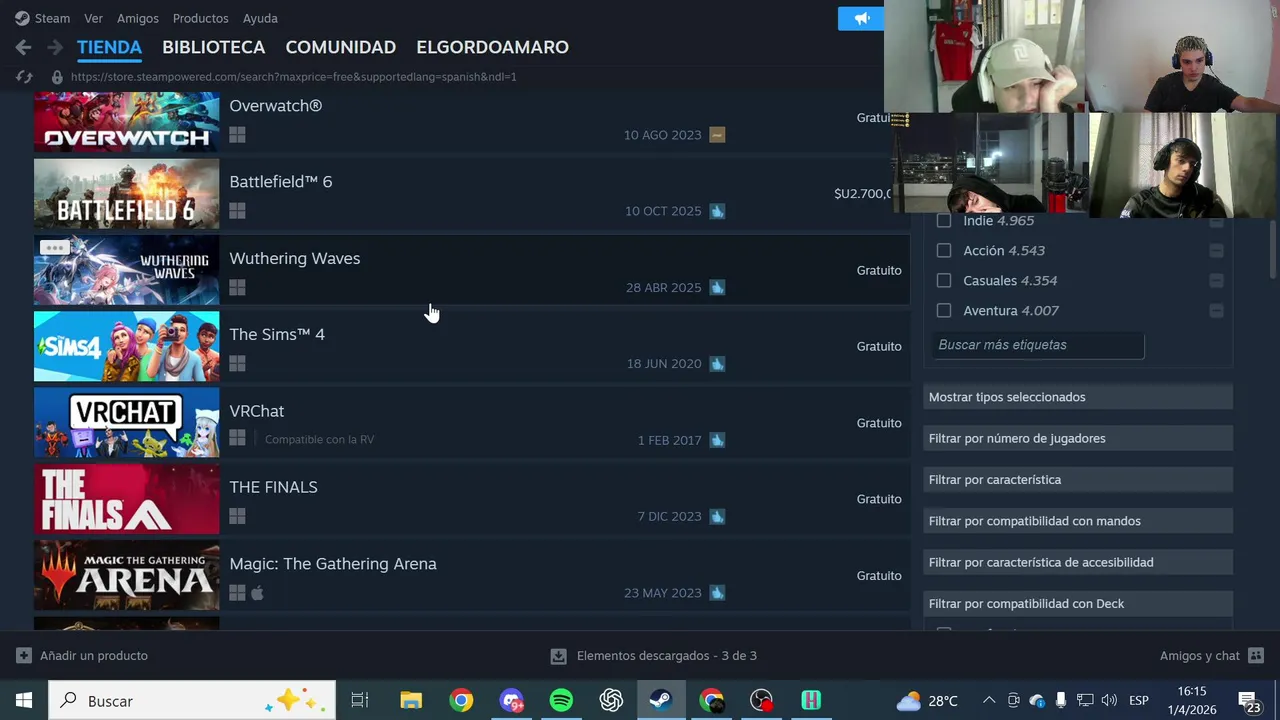Click the store URL address bar

(x=294, y=76)
